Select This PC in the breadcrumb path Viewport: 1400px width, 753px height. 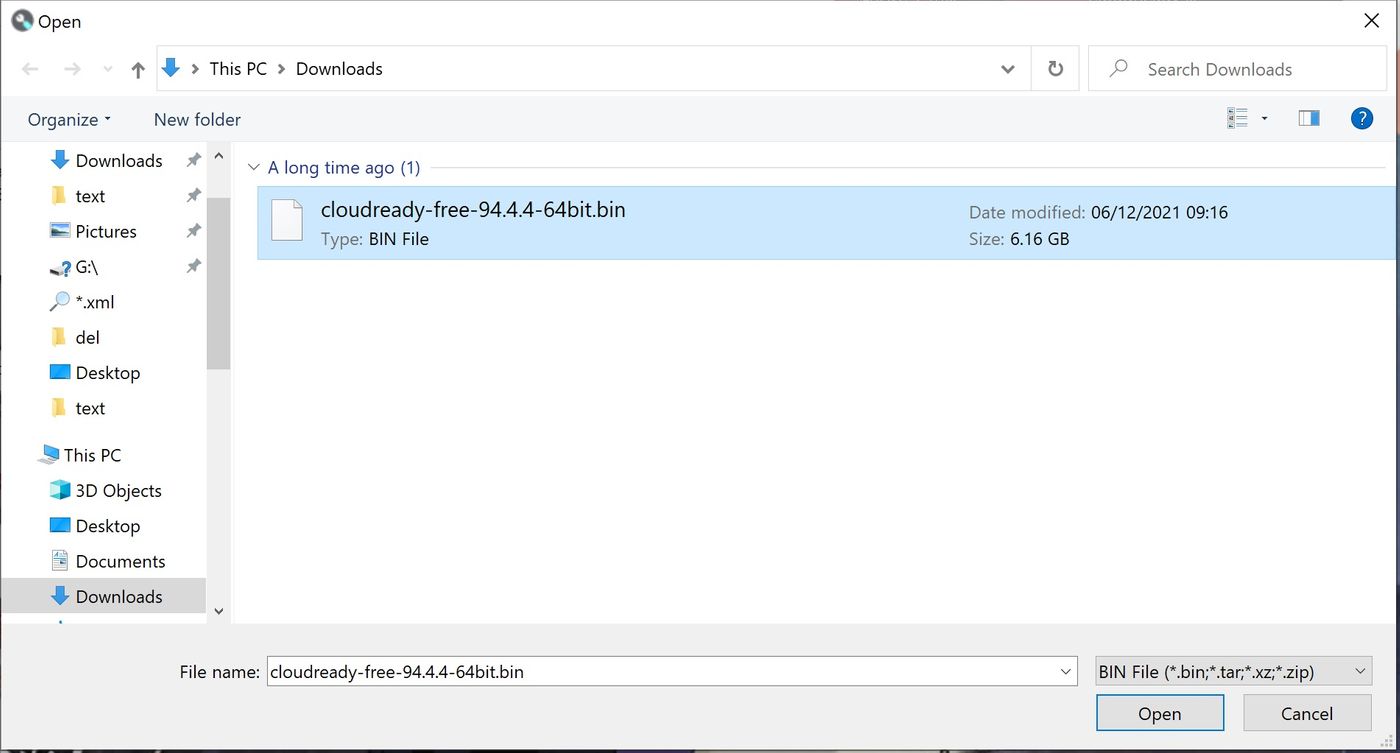[238, 69]
